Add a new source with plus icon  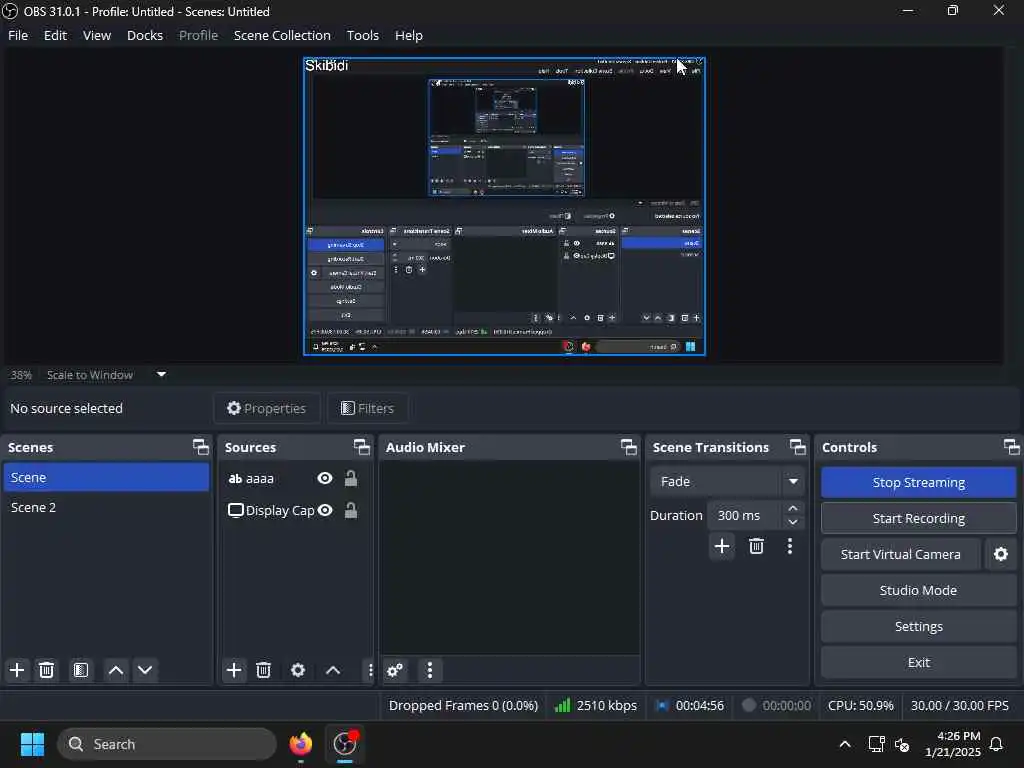point(233,670)
